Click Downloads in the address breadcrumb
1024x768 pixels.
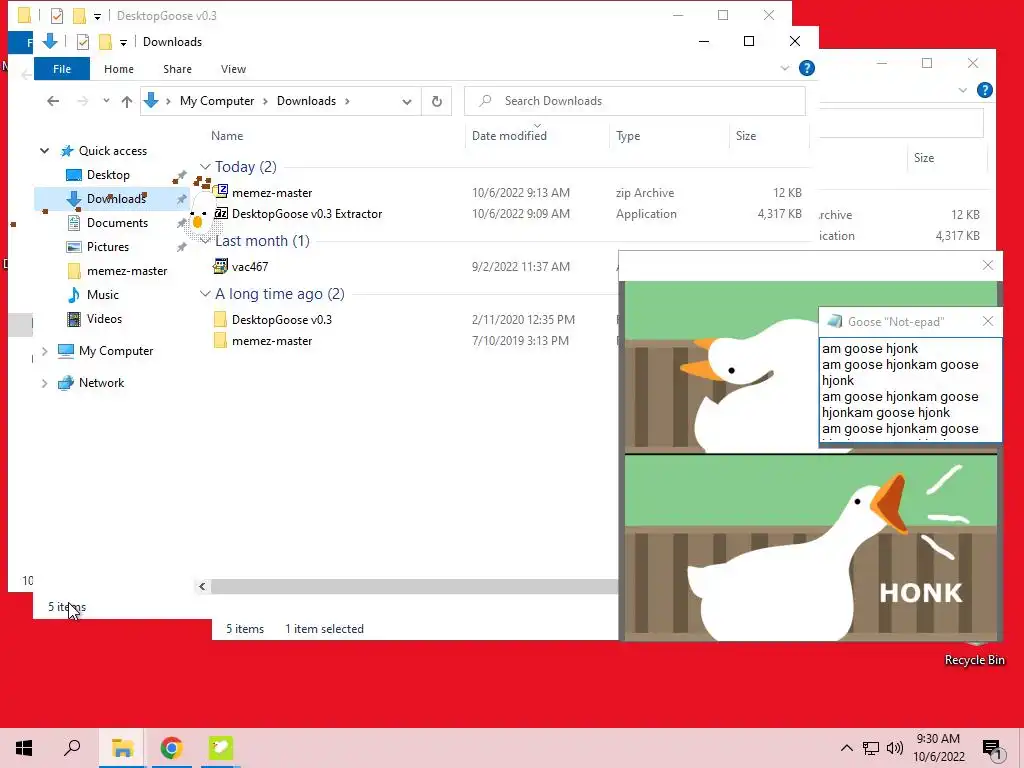pyautogui.click(x=306, y=101)
